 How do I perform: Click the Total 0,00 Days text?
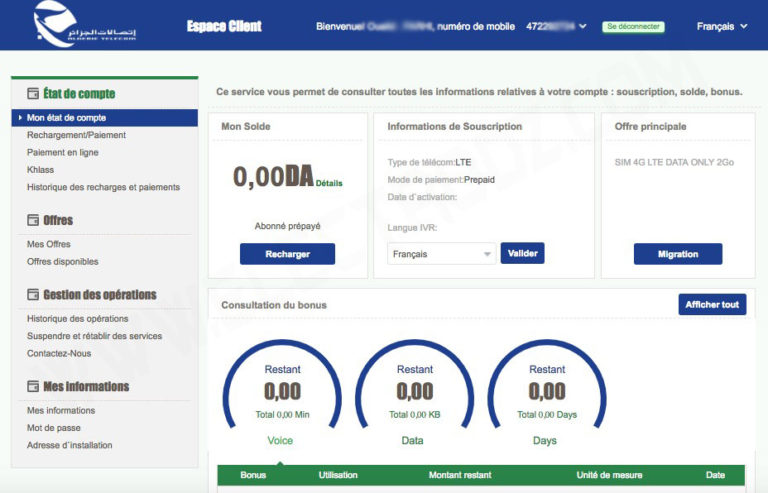point(547,415)
